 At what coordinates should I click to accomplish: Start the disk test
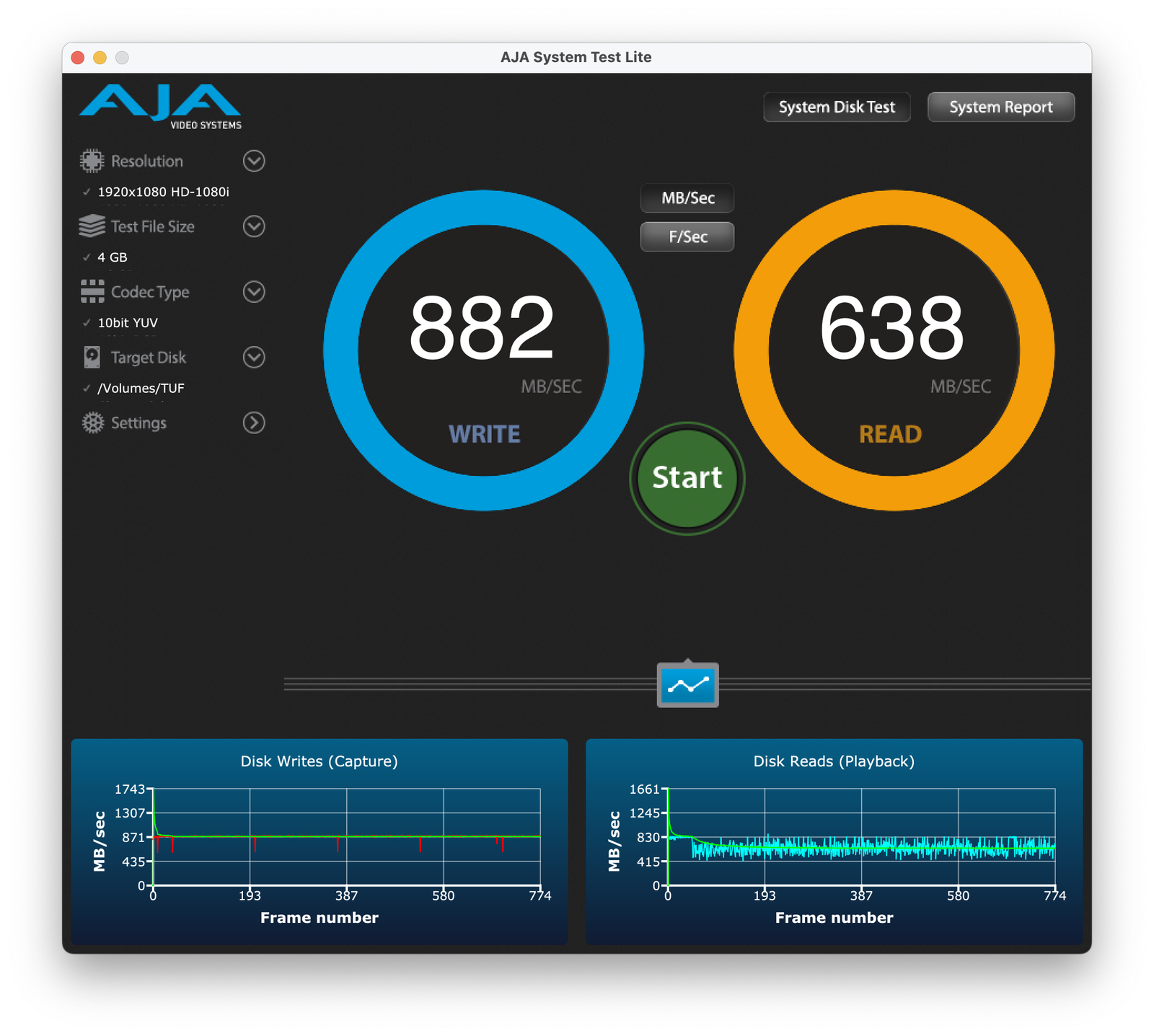click(x=687, y=478)
